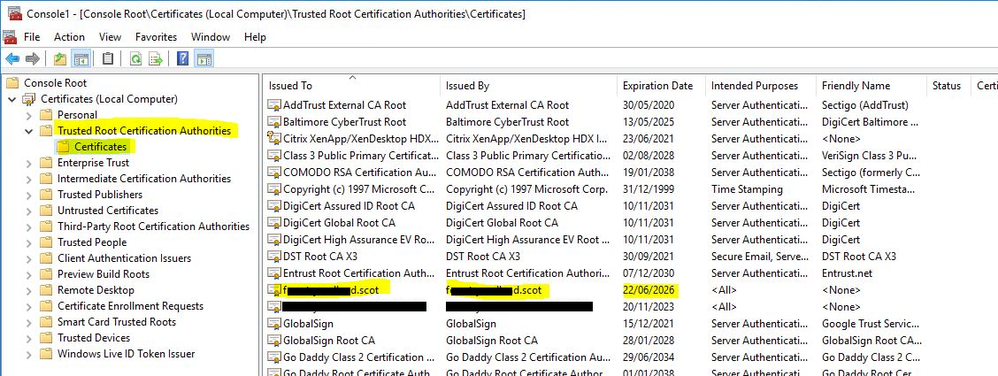Select the DigiCert Assured ID Root CA certificate

click(629, 205)
